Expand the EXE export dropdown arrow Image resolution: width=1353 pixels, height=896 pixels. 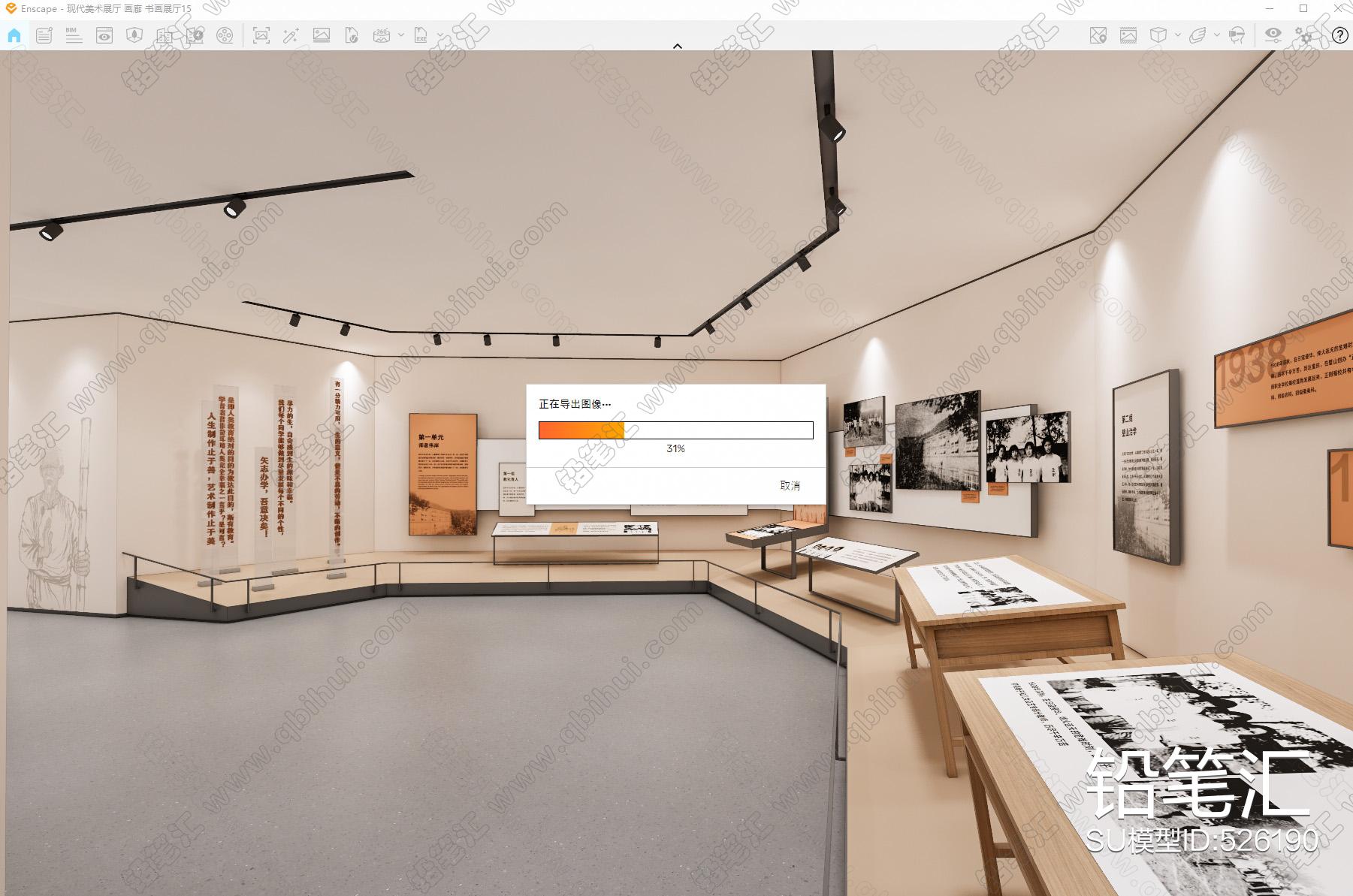point(439,35)
